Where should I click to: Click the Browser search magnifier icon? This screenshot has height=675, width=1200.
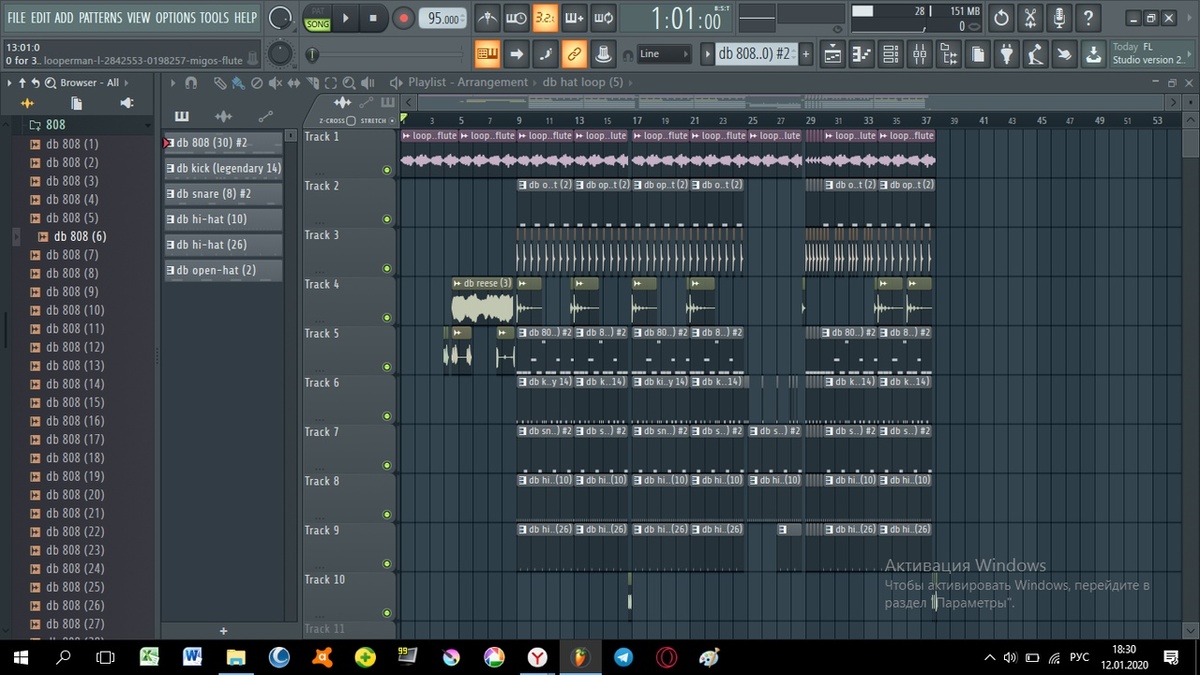(x=50, y=83)
